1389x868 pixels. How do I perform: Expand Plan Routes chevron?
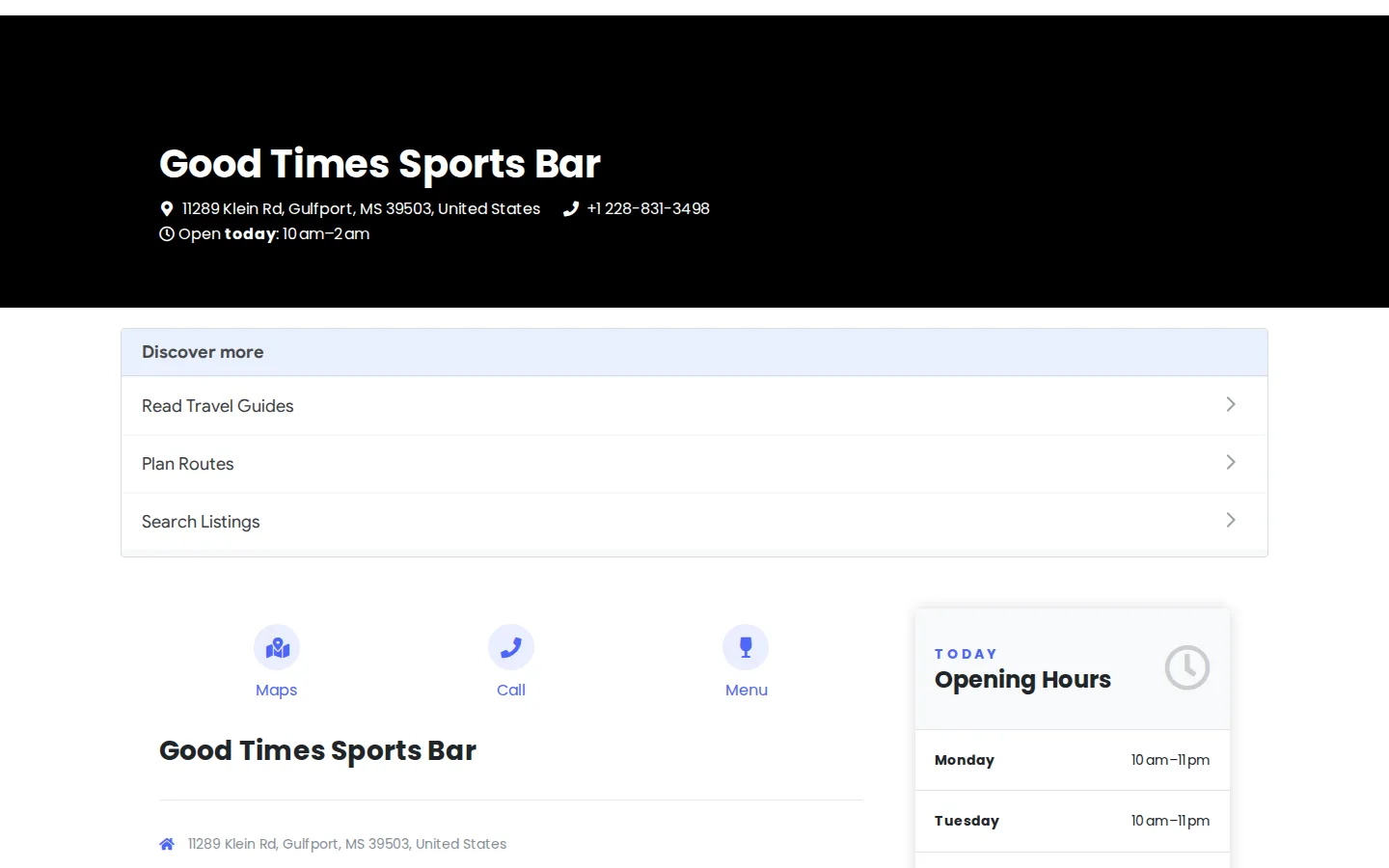coord(1231,462)
